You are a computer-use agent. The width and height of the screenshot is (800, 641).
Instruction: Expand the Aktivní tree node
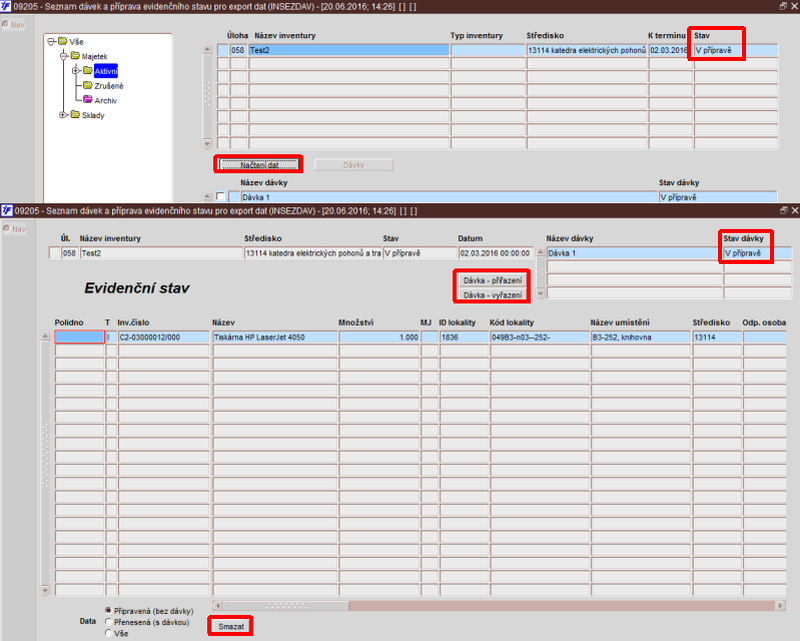pyautogui.click(x=76, y=70)
